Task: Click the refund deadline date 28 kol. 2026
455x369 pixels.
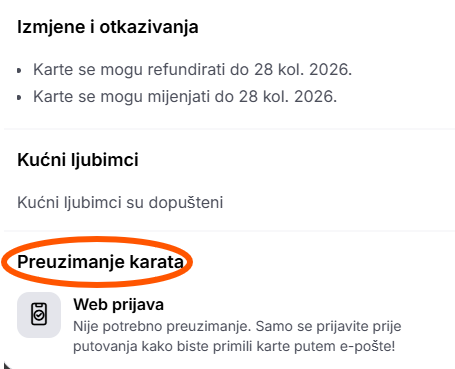Action: click(x=303, y=70)
